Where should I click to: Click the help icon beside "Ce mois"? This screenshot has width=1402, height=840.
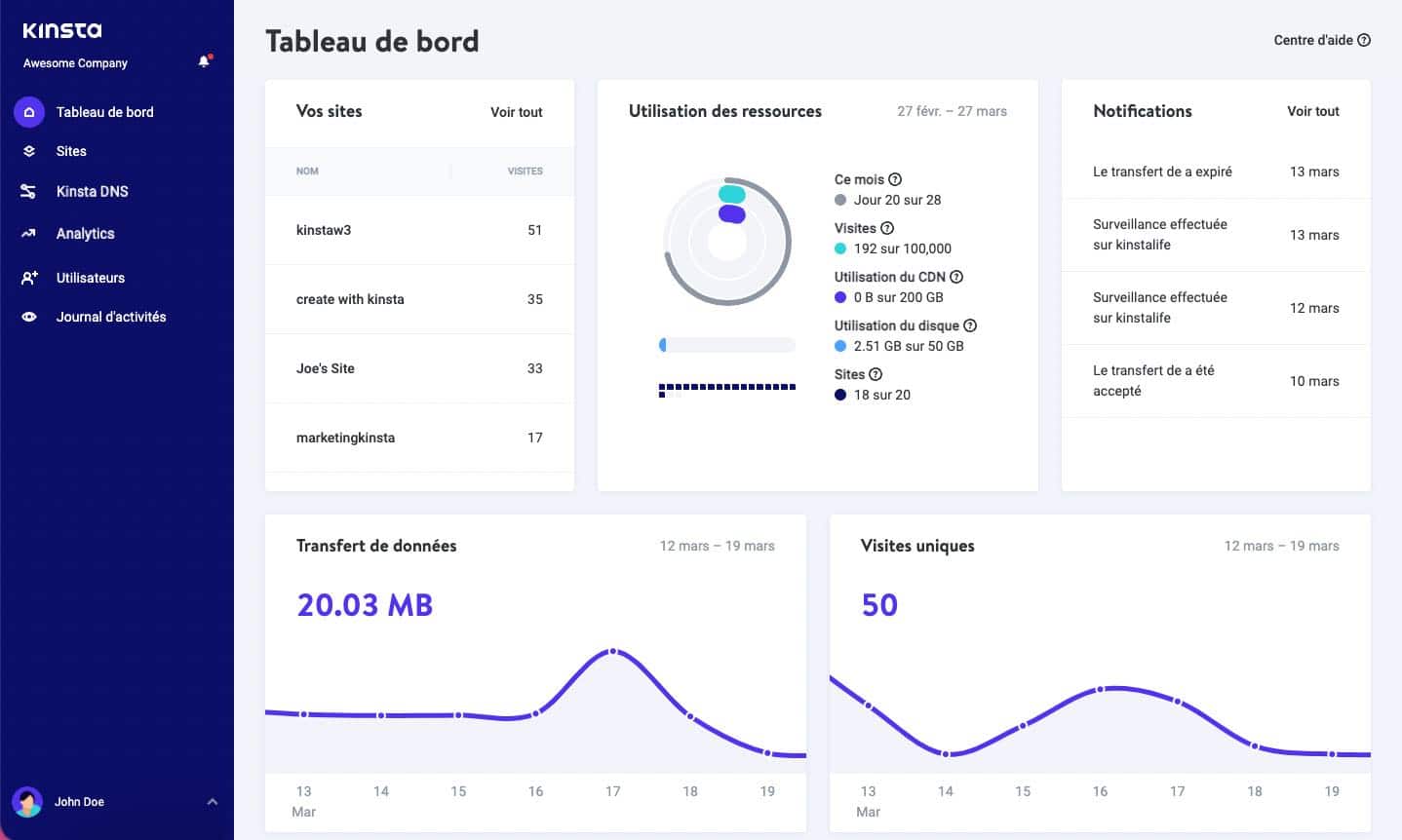[x=895, y=179]
